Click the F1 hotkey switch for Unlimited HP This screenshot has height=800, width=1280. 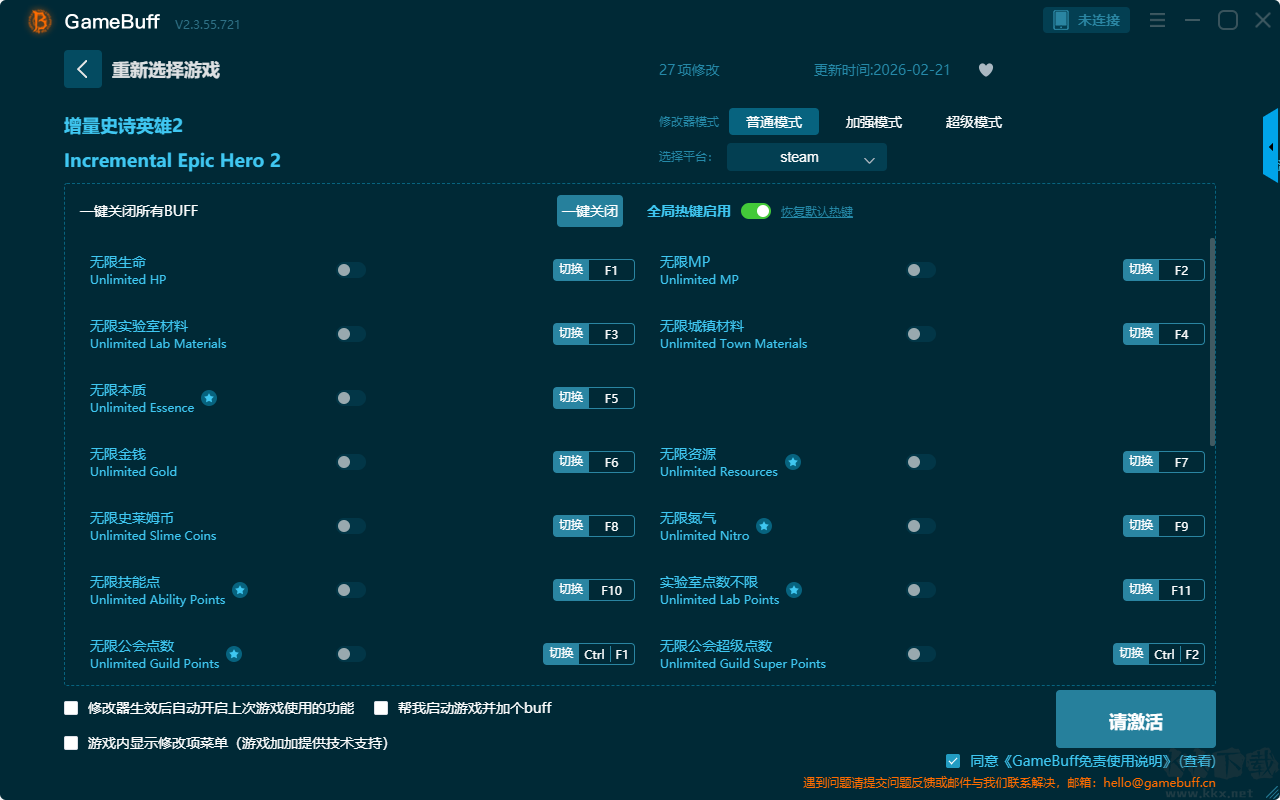[x=594, y=270]
